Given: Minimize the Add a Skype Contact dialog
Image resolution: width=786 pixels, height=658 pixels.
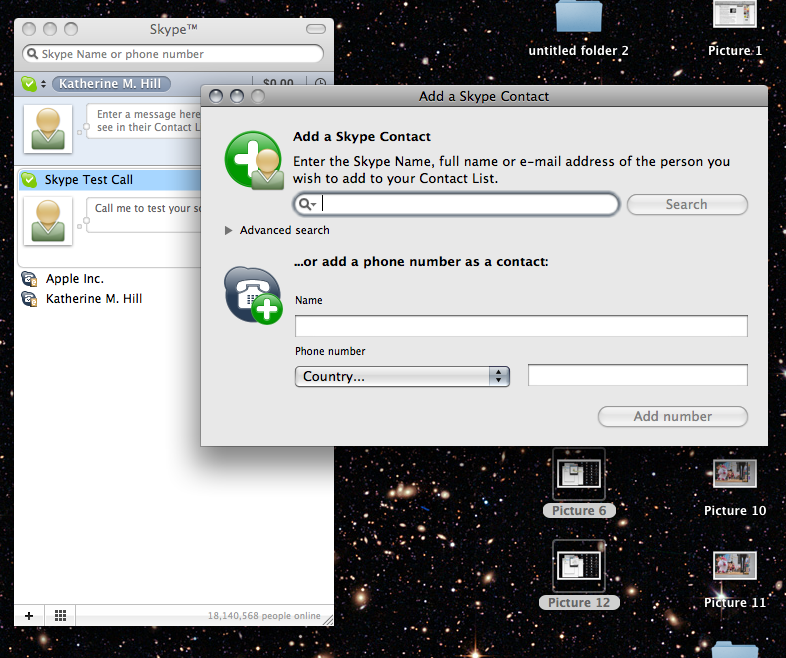Looking at the screenshot, I should coord(237,96).
